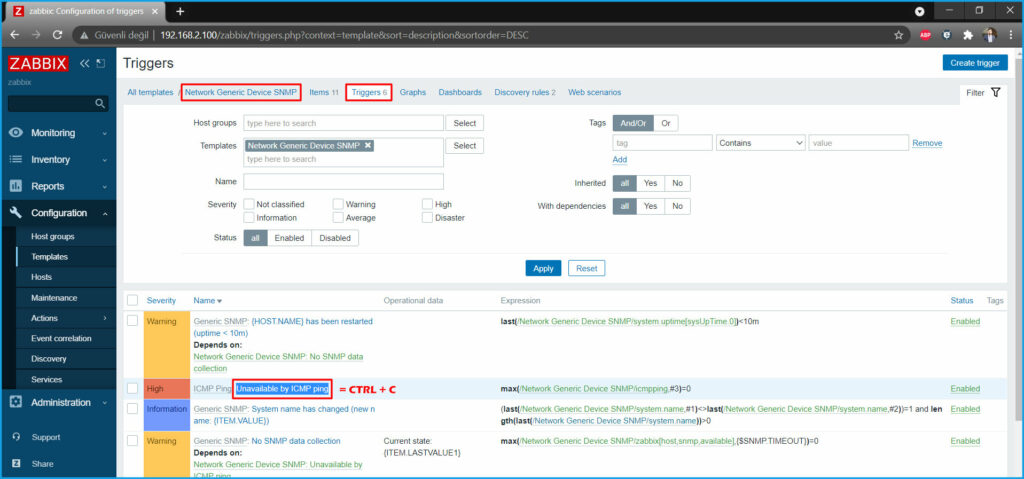Open the Web scenarios tab
This screenshot has width=1024, height=479.
(x=594, y=93)
